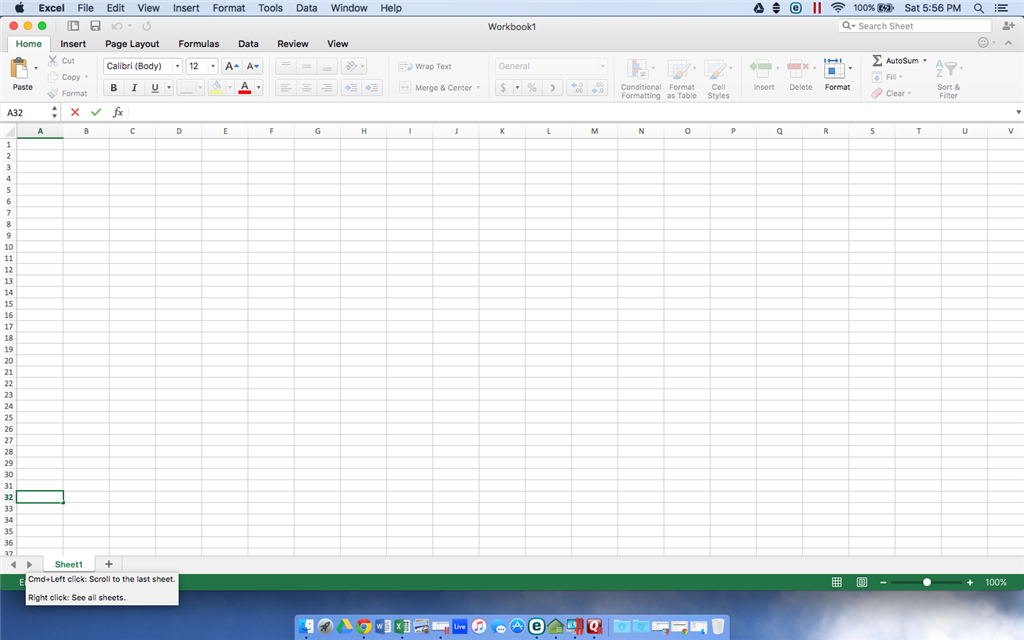Click the increase decimal icon
This screenshot has width=1024, height=640.
pos(577,88)
